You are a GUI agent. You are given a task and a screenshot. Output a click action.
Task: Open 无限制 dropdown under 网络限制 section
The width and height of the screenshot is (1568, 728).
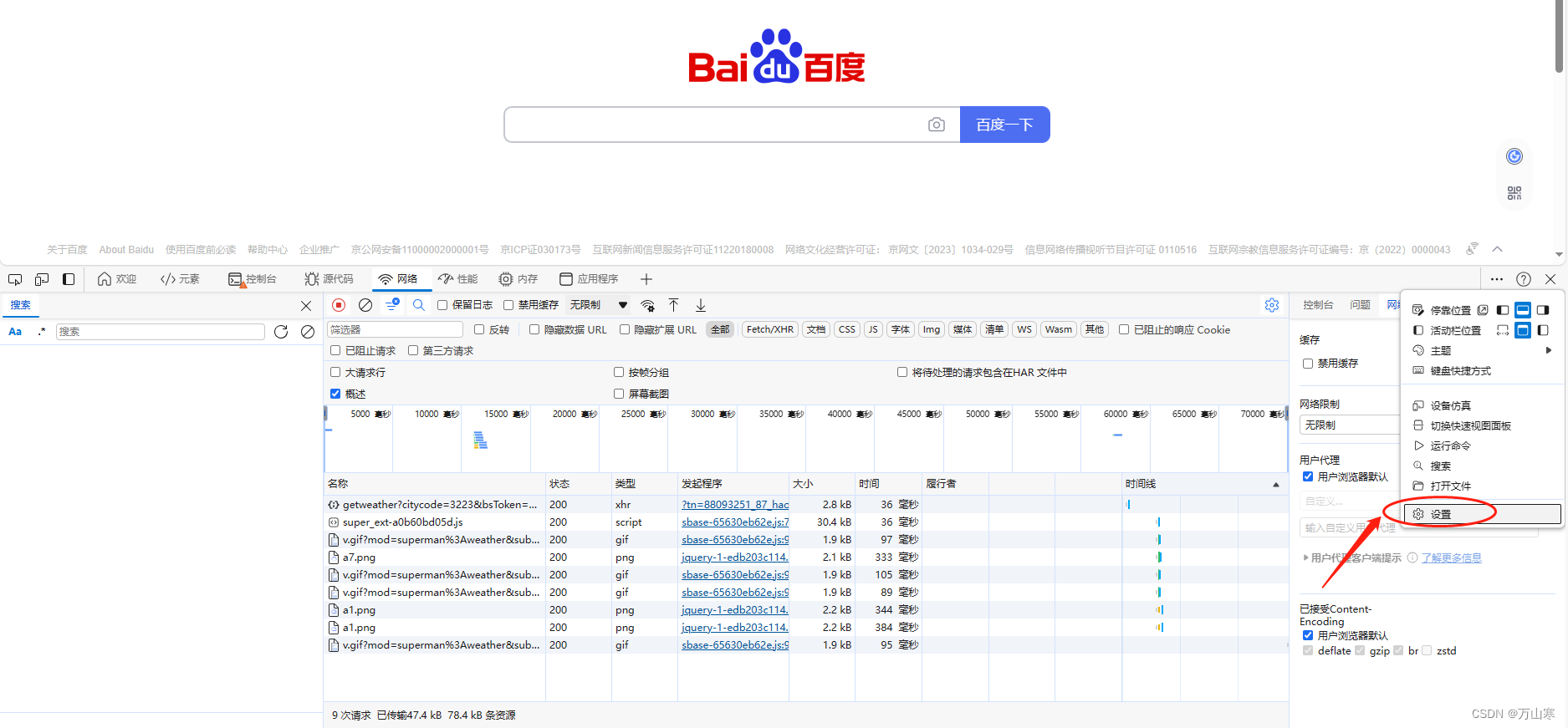tap(1350, 425)
